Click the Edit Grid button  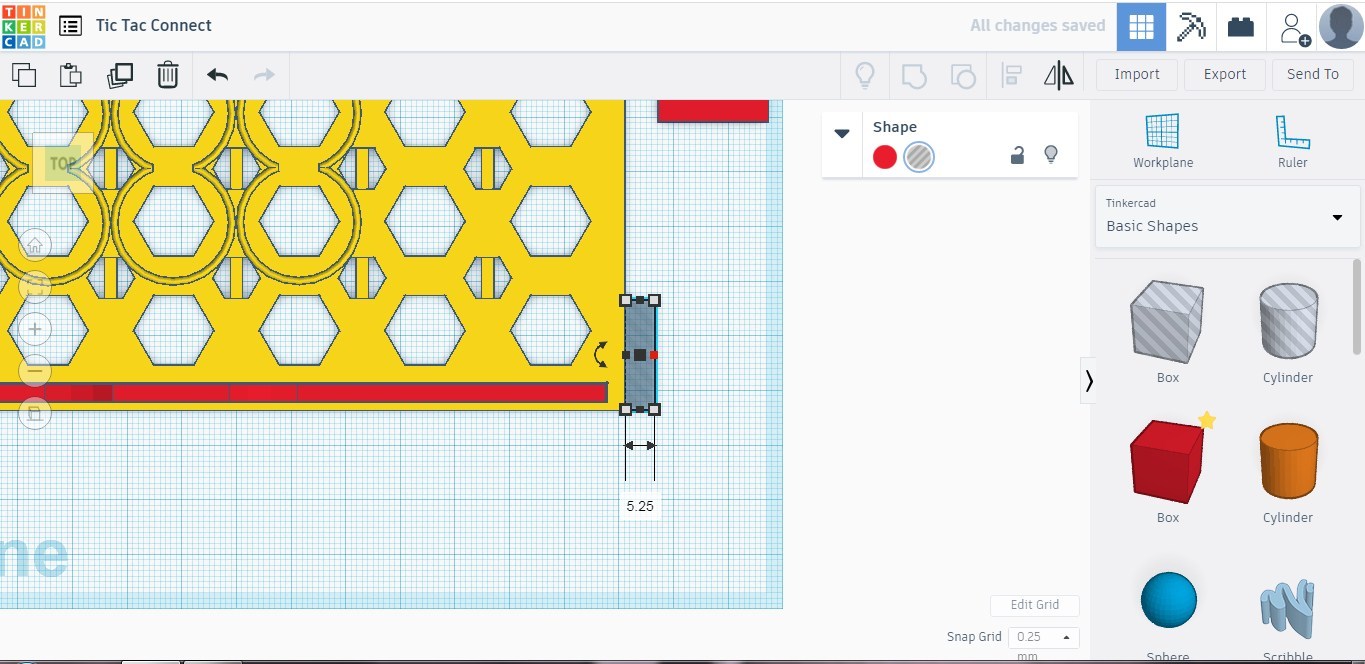1034,605
